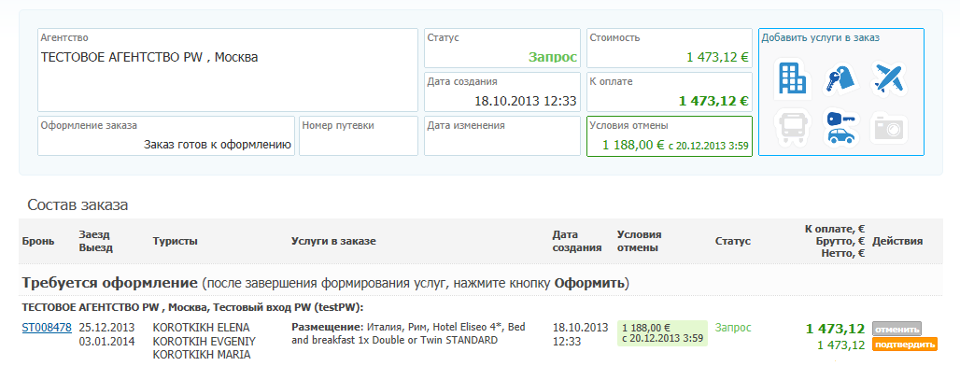Image resolution: width=960 pixels, height=366 pixels.
Task: Click the Статус Запрос value
Action: click(553, 58)
